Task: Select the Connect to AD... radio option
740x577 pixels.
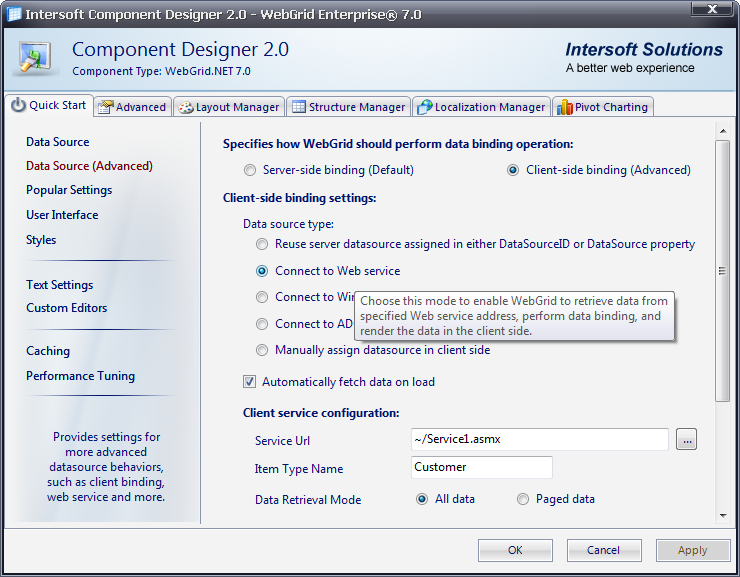Action: [x=261, y=324]
